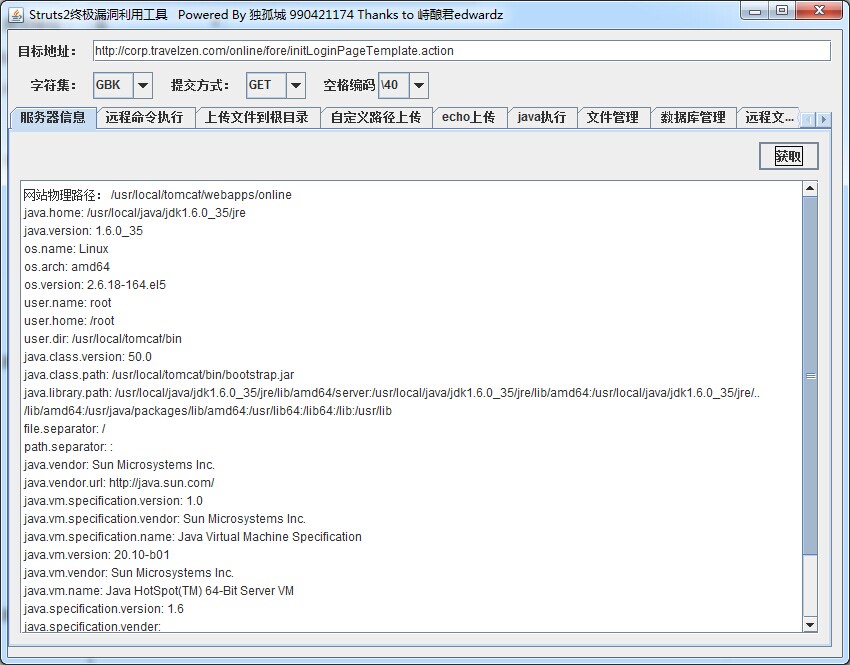
Task: Click the java.class.path line
Action: pyautogui.click(x=159, y=375)
